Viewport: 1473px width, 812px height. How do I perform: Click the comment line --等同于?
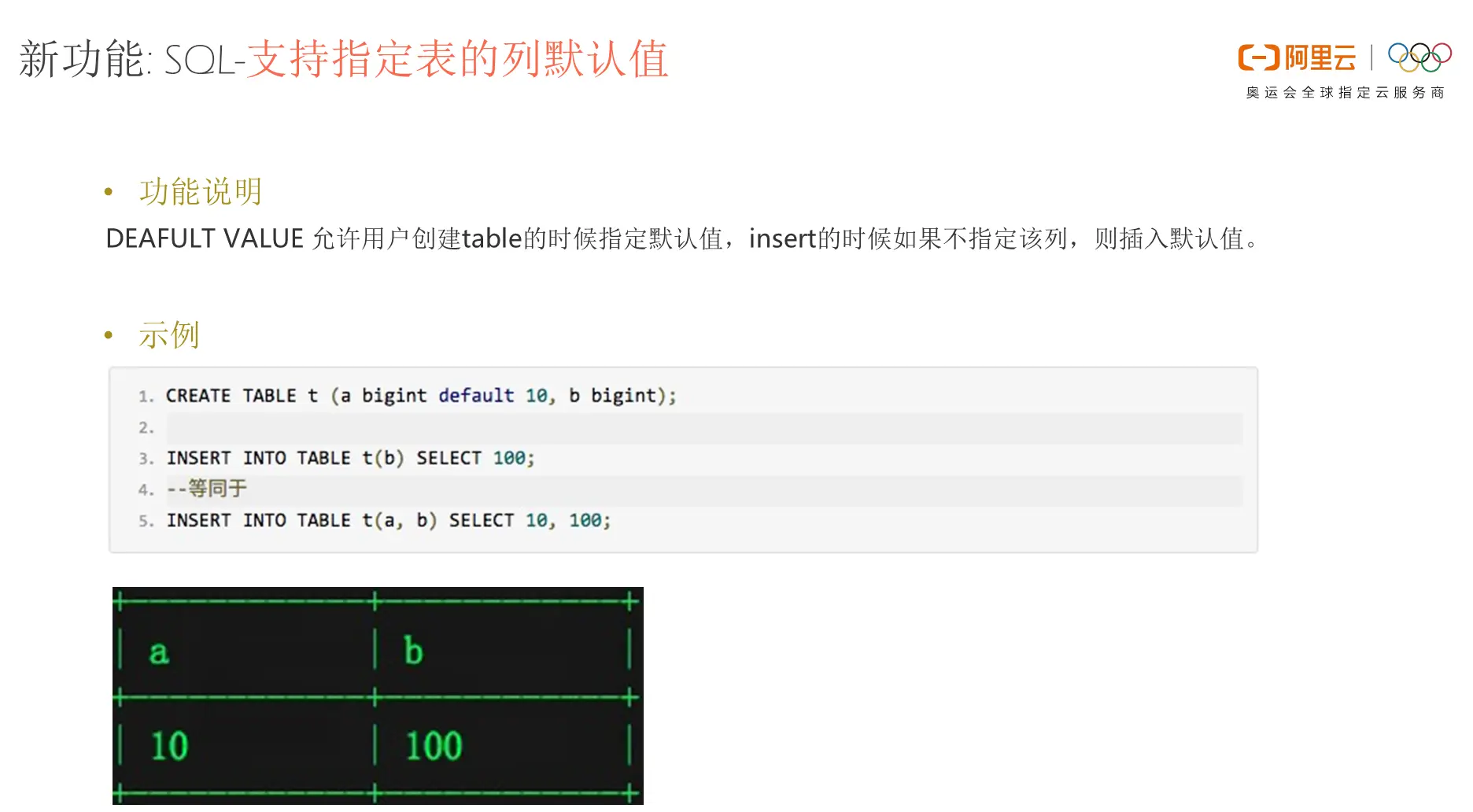[x=207, y=489]
